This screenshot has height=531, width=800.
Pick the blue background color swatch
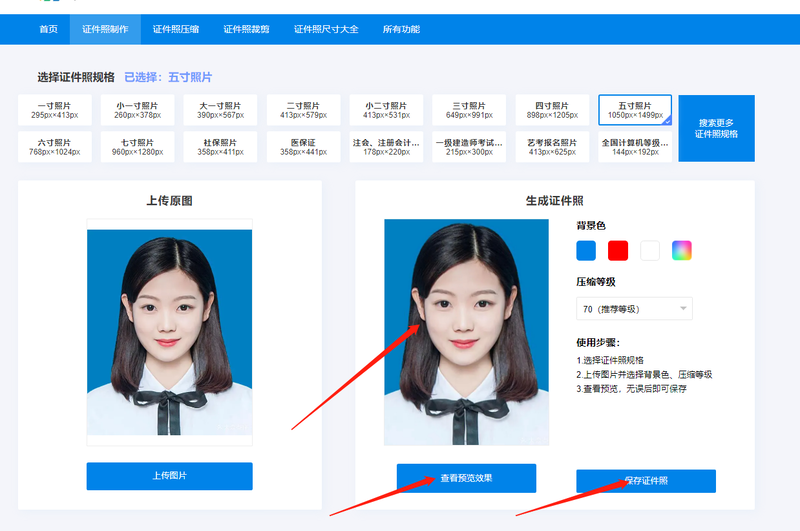point(586,250)
